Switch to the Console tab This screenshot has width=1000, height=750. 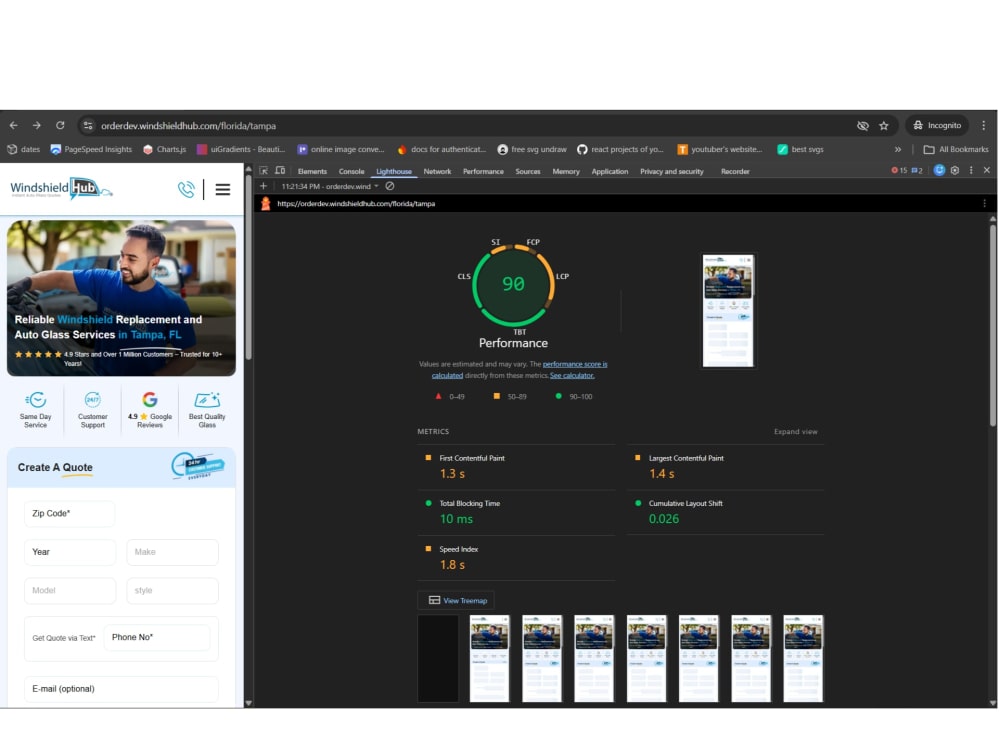[x=351, y=172]
